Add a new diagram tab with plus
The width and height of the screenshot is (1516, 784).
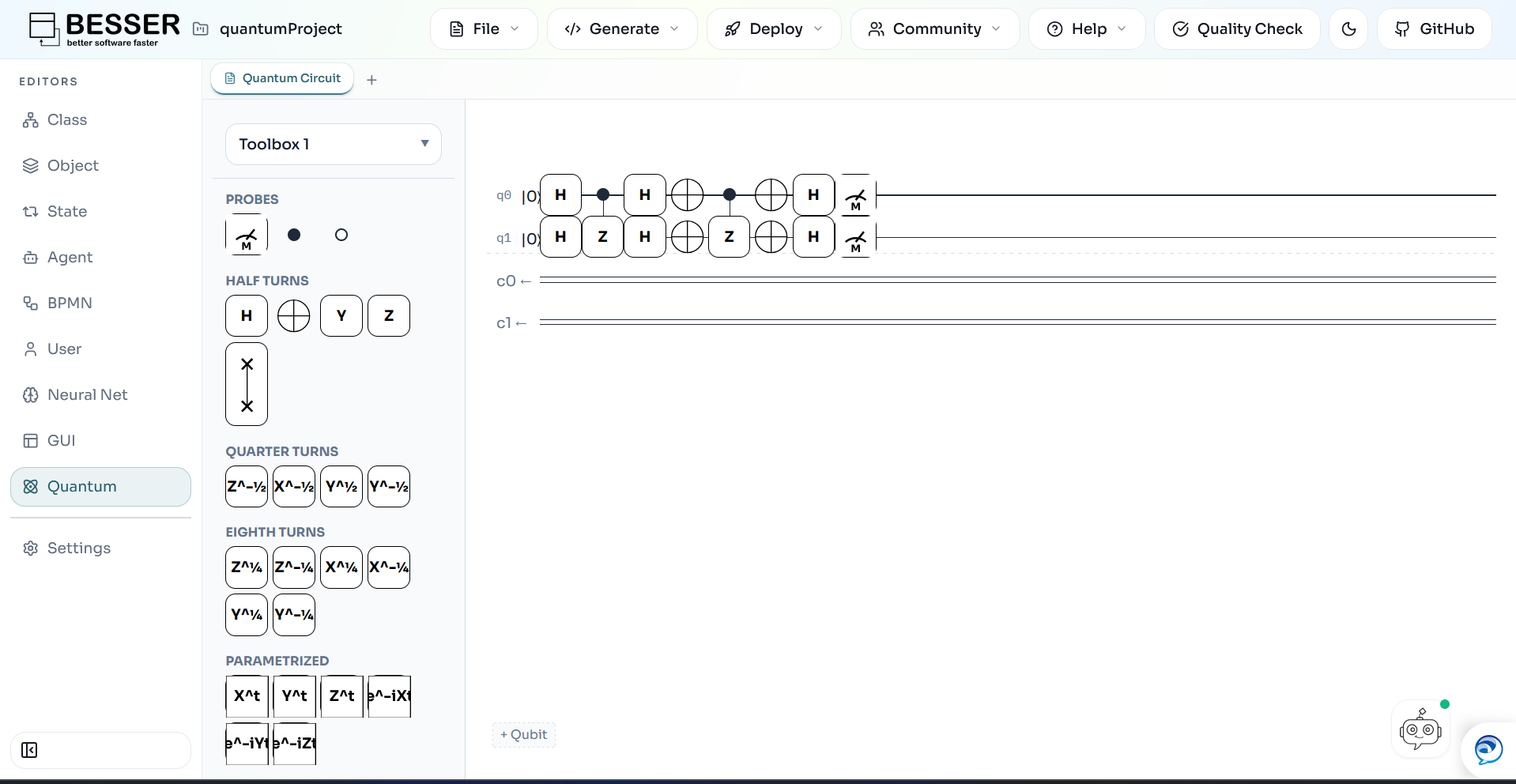pyautogui.click(x=371, y=80)
